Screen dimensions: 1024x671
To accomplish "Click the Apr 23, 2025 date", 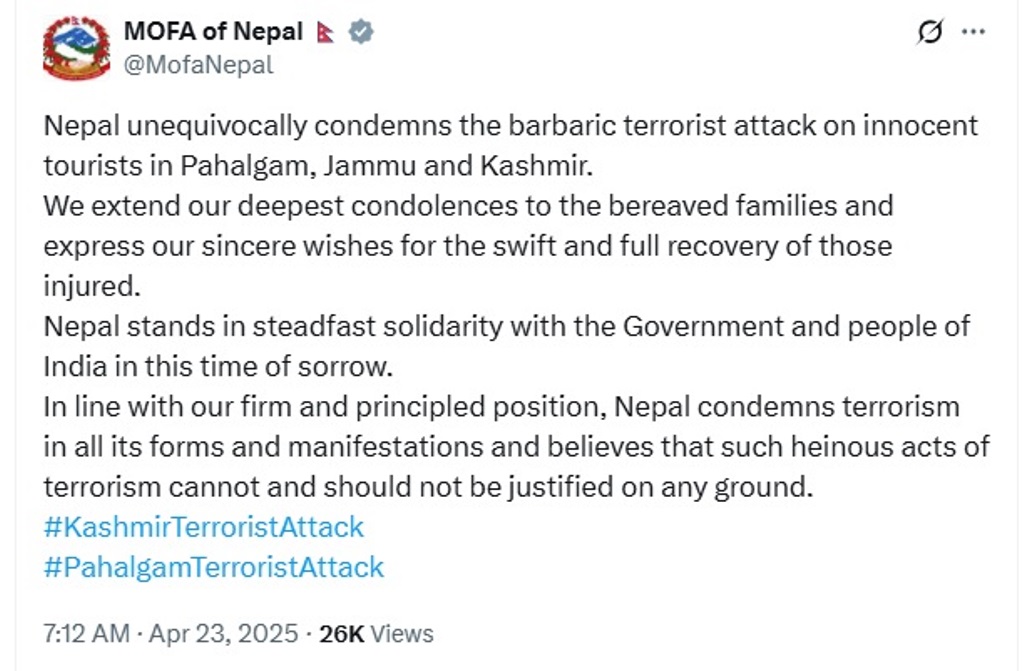I will (223, 634).
